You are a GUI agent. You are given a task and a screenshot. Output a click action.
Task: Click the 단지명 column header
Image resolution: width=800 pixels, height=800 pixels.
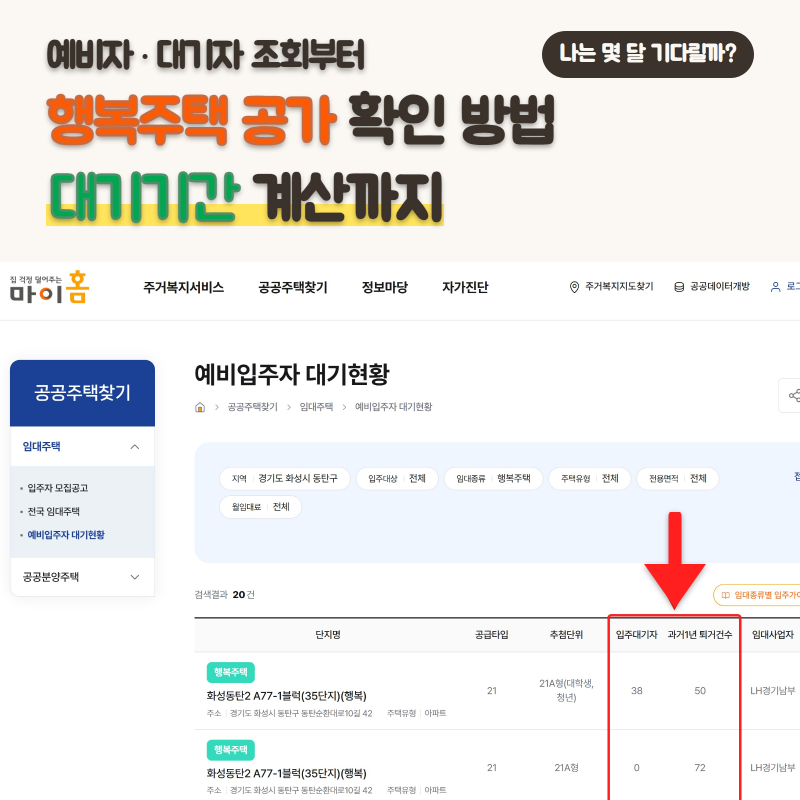pyautogui.click(x=328, y=635)
